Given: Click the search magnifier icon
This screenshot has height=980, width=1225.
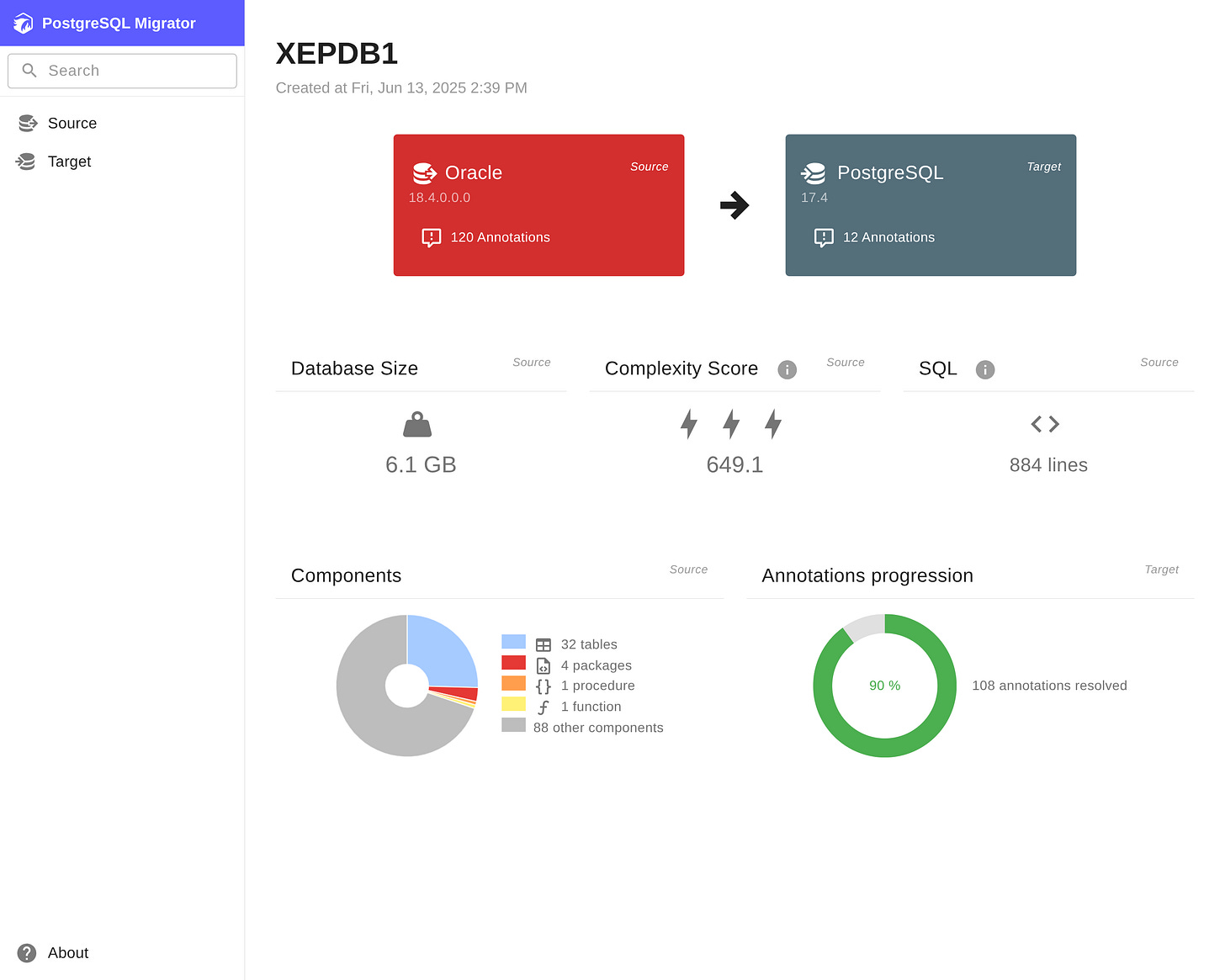Looking at the screenshot, I should (x=29, y=71).
